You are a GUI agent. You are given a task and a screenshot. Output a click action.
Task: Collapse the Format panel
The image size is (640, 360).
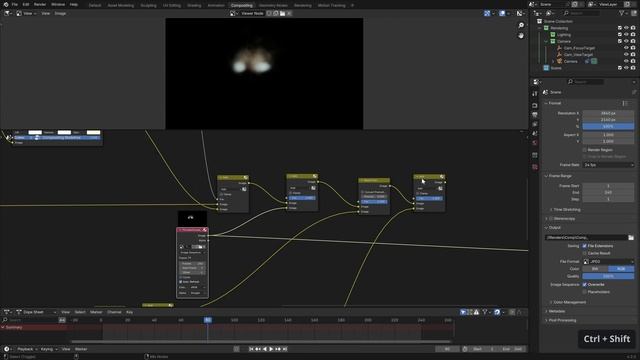(x=546, y=103)
